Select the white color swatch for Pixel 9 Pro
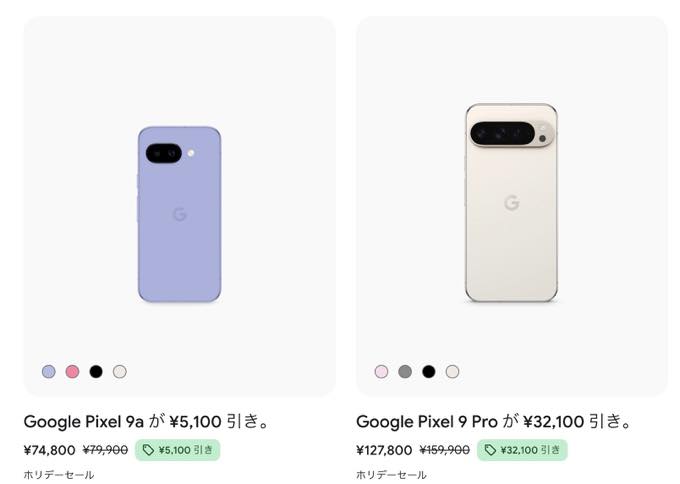The width and height of the screenshot is (680, 484). (x=452, y=371)
